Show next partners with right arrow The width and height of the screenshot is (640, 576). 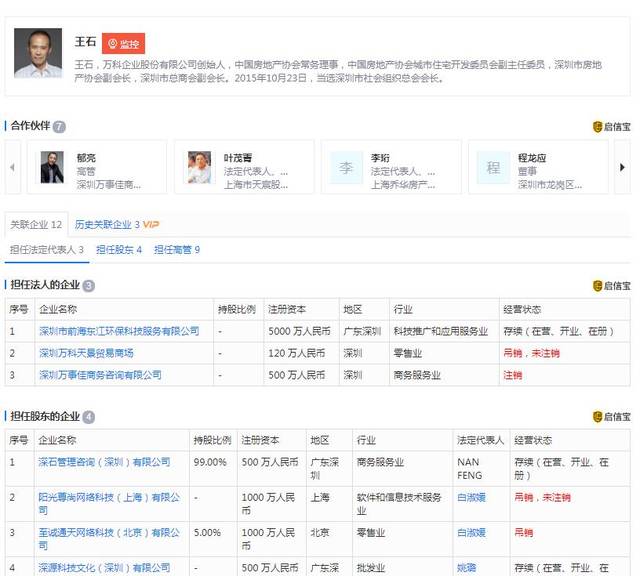[622, 167]
